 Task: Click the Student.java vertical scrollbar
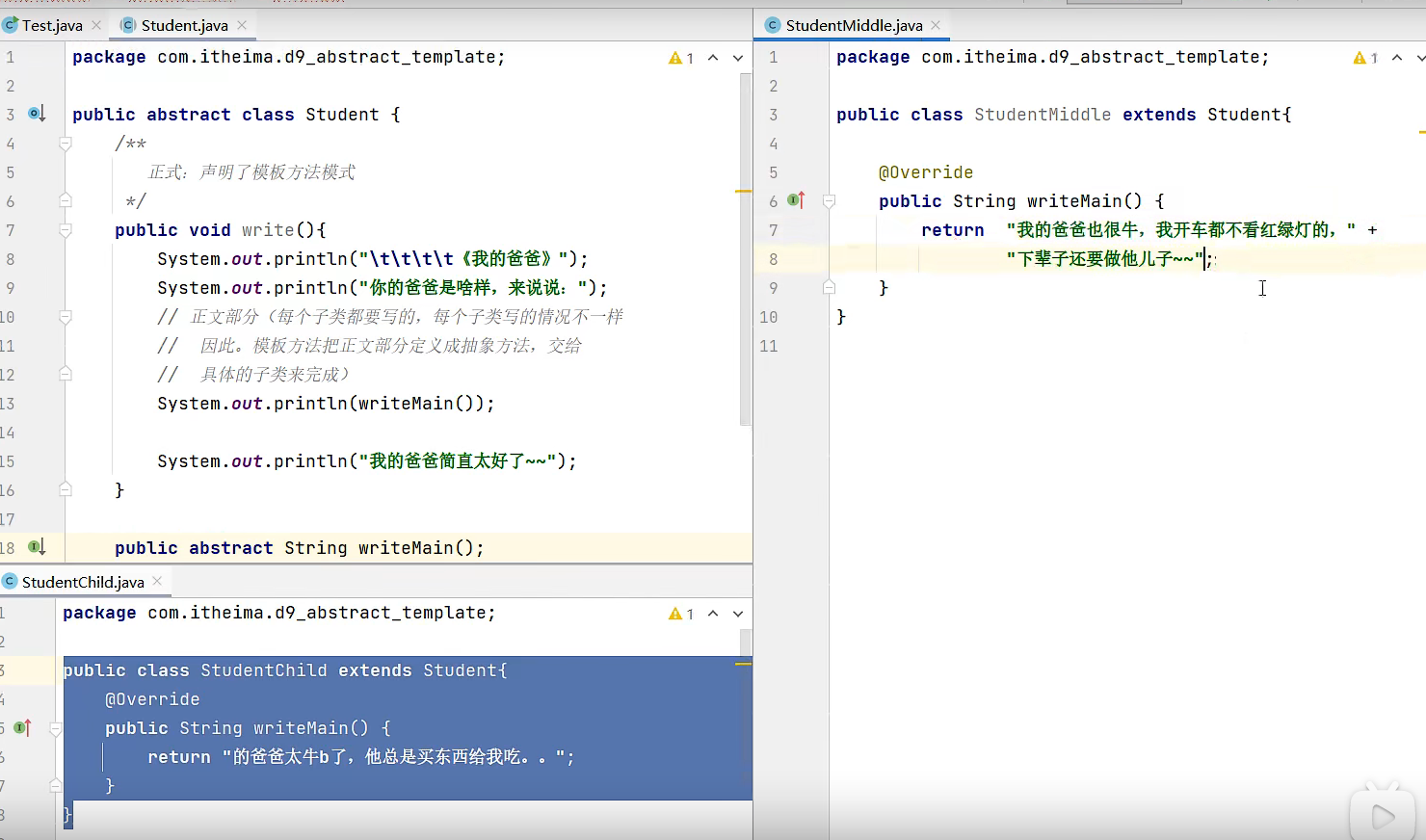click(x=745, y=250)
